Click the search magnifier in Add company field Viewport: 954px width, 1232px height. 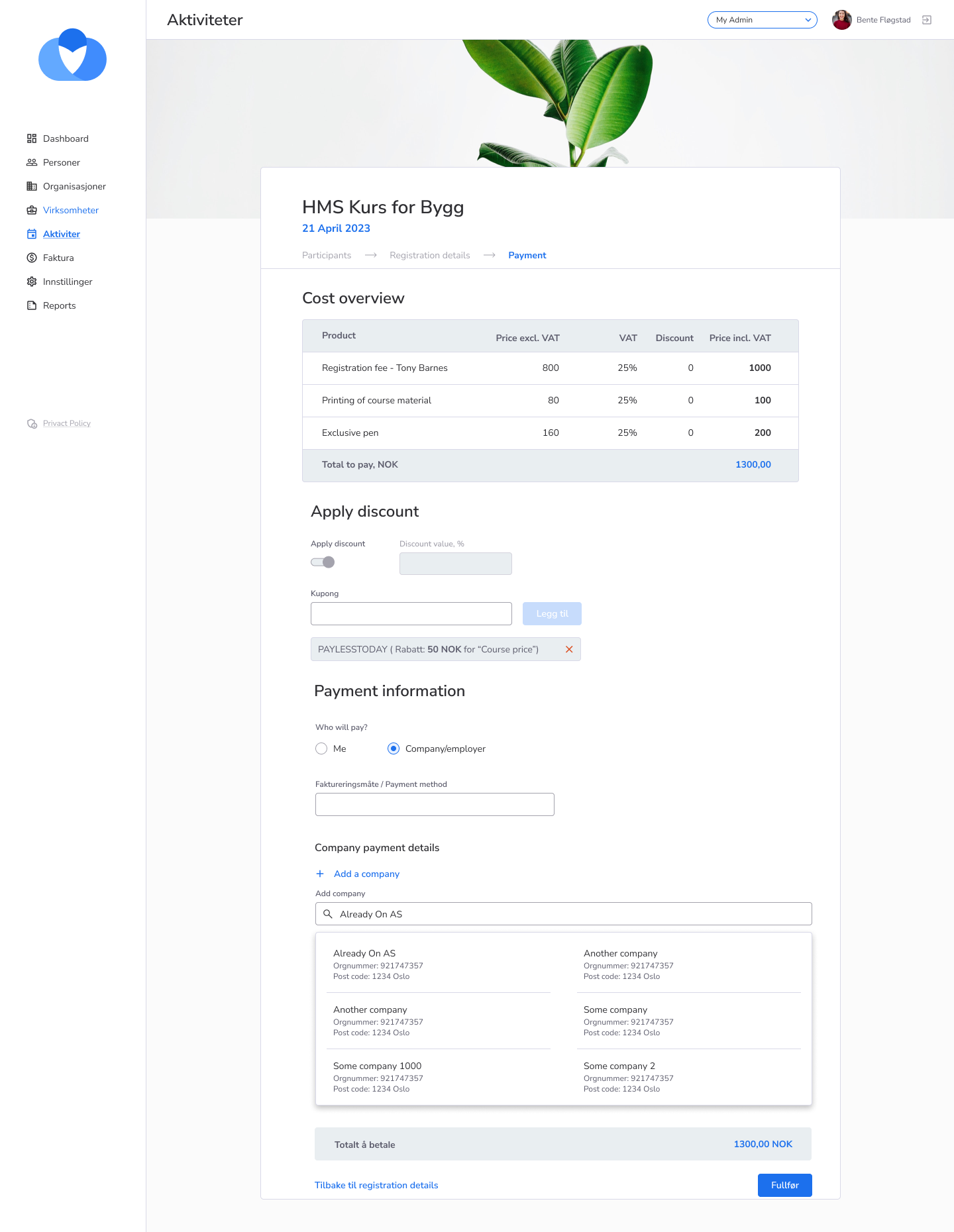[x=328, y=914]
